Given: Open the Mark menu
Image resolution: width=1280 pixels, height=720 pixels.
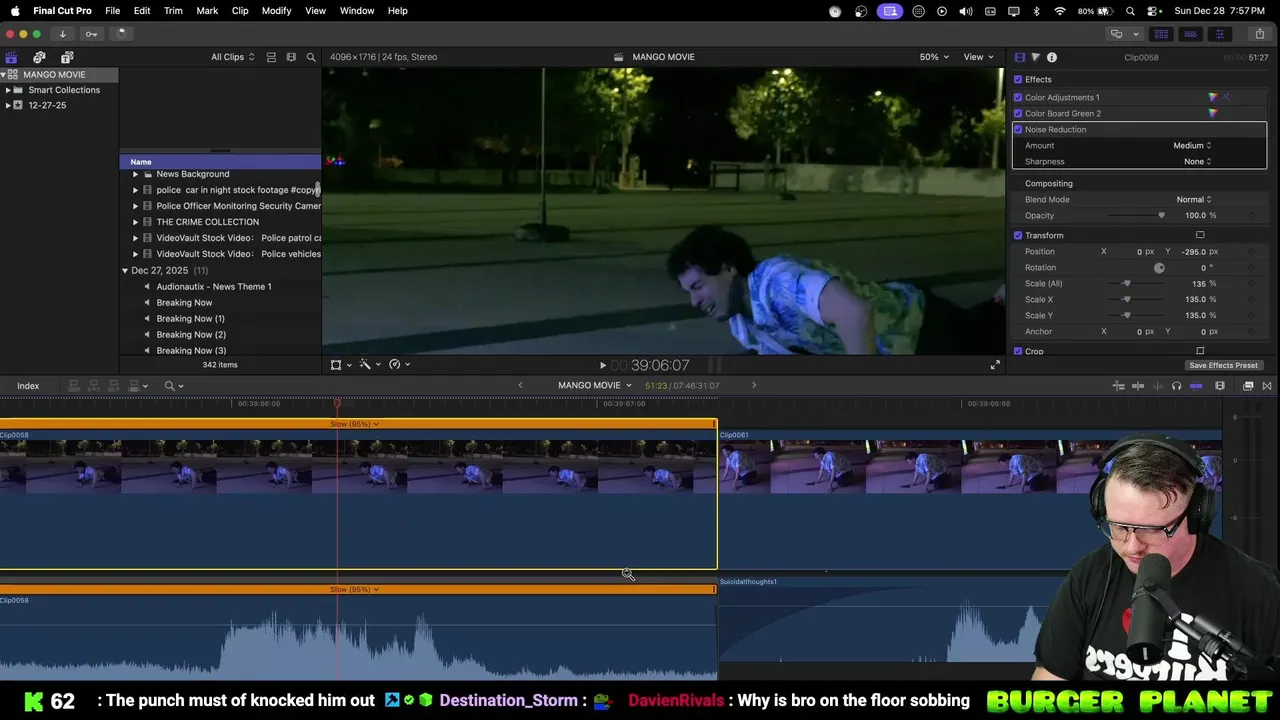Looking at the screenshot, I should (x=207, y=10).
